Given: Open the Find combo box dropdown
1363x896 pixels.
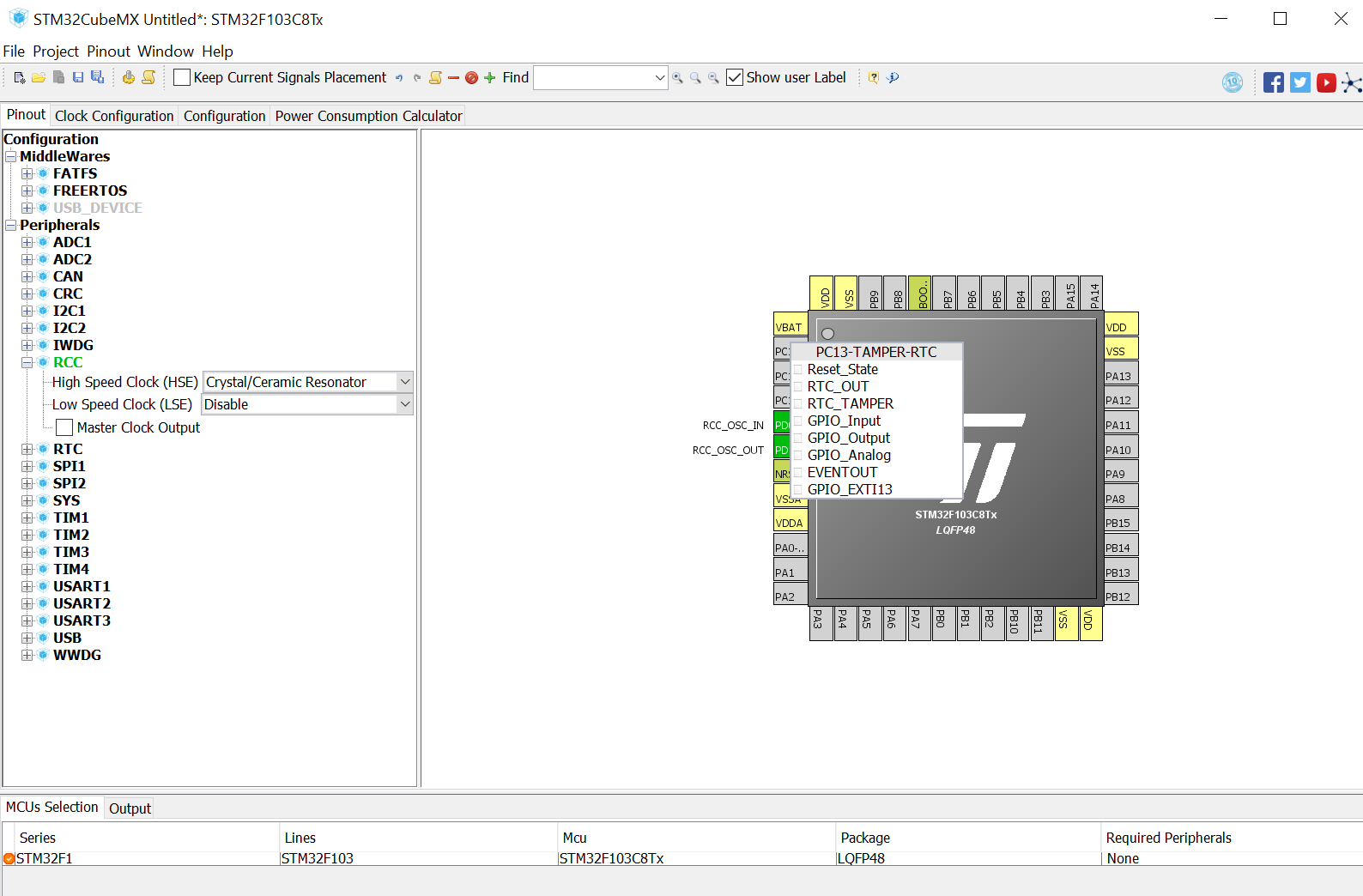Looking at the screenshot, I should pos(659,78).
